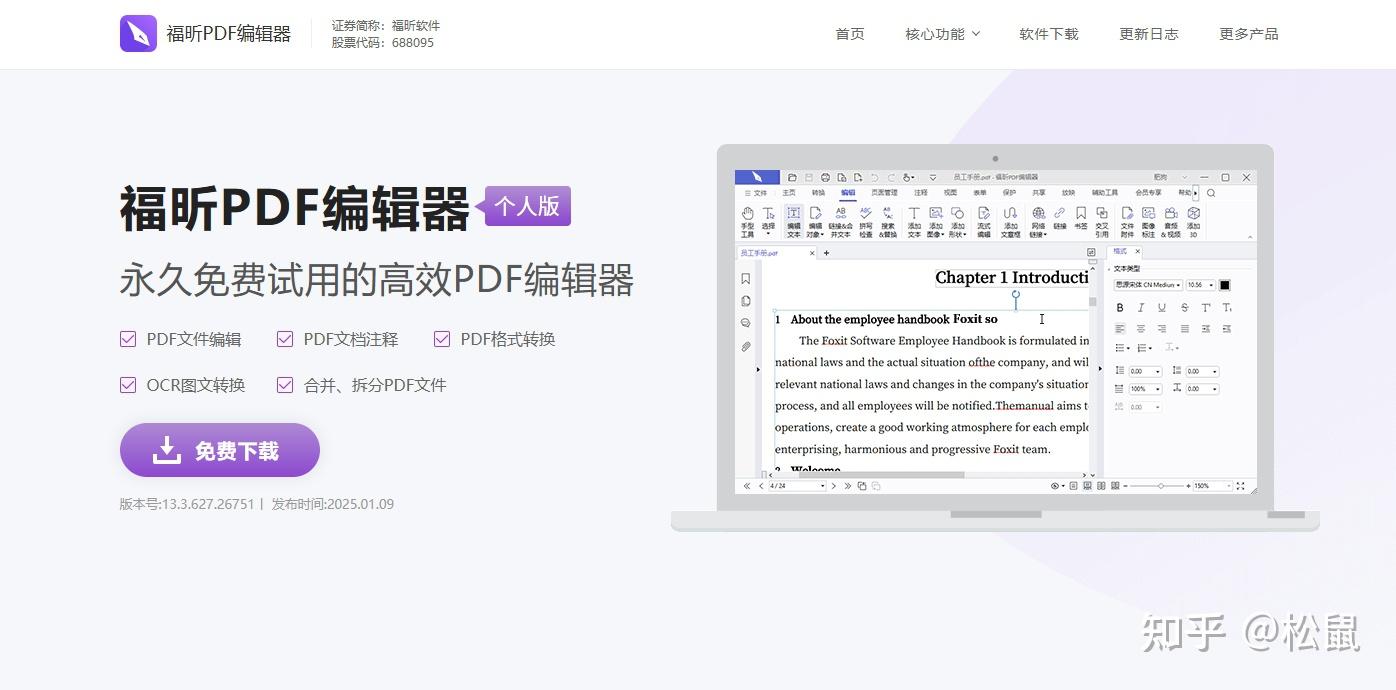1396x690 pixels.
Task: Open the Edit Object (编辑对象) dropdown
Action: tap(816, 221)
